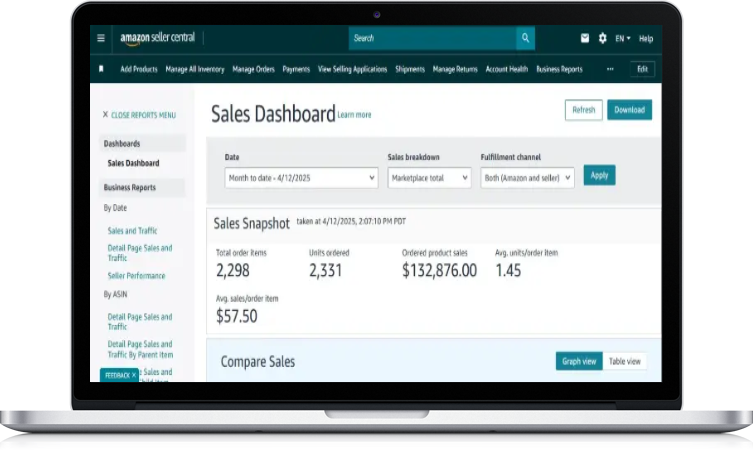This screenshot has width=753, height=450.
Task: Open Account Health menu item
Action: tap(507, 69)
